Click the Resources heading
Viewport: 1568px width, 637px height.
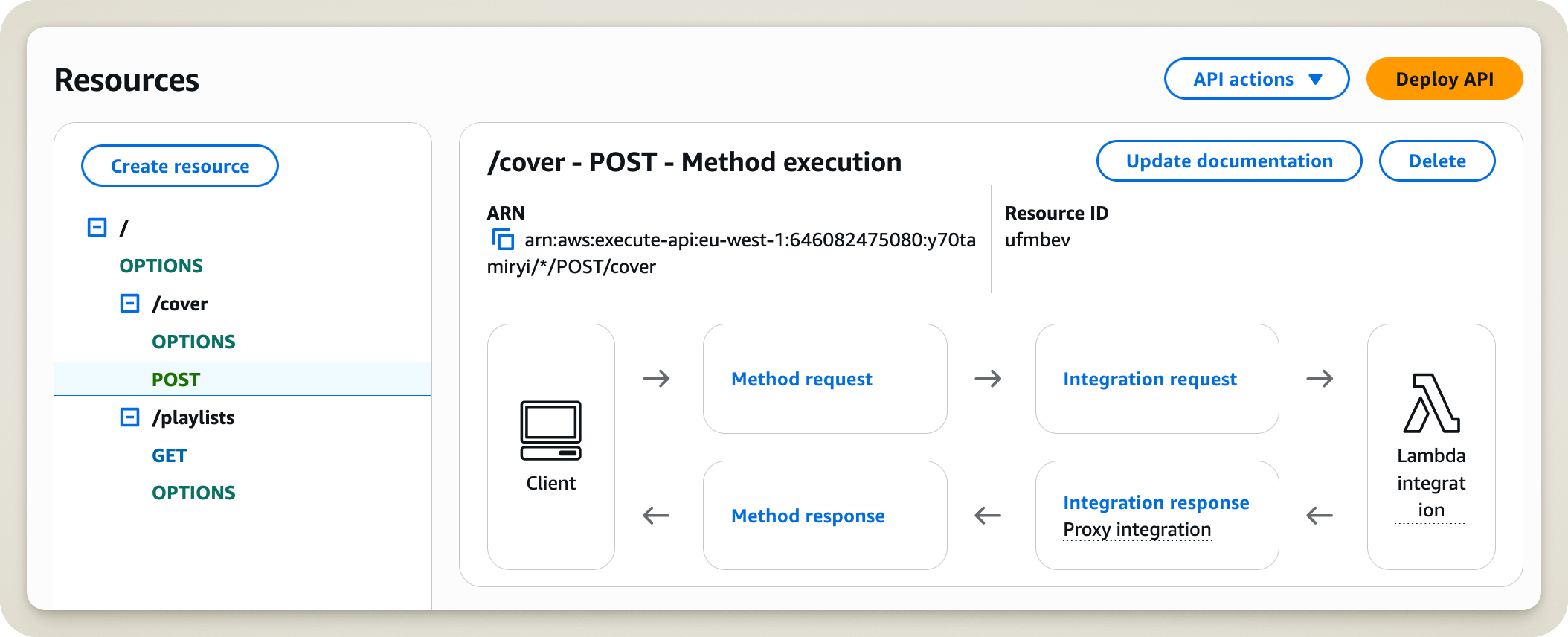[x=126, y=80]
